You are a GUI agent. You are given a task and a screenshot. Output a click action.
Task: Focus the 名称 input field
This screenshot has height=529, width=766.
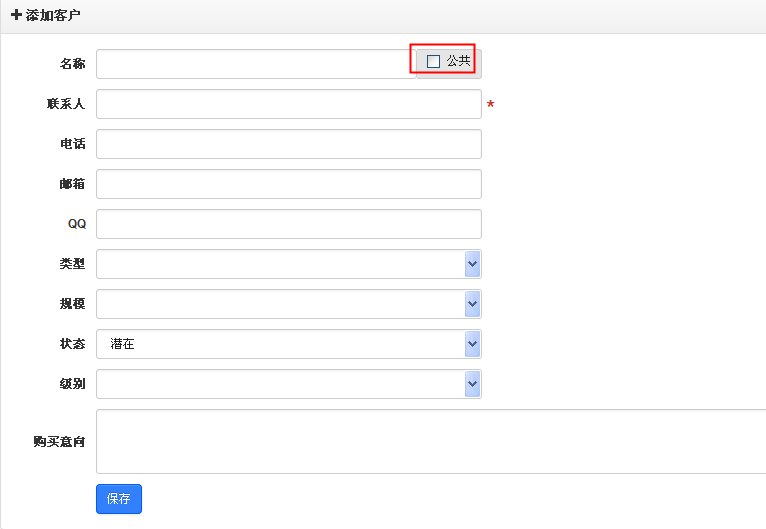[256, 64]
